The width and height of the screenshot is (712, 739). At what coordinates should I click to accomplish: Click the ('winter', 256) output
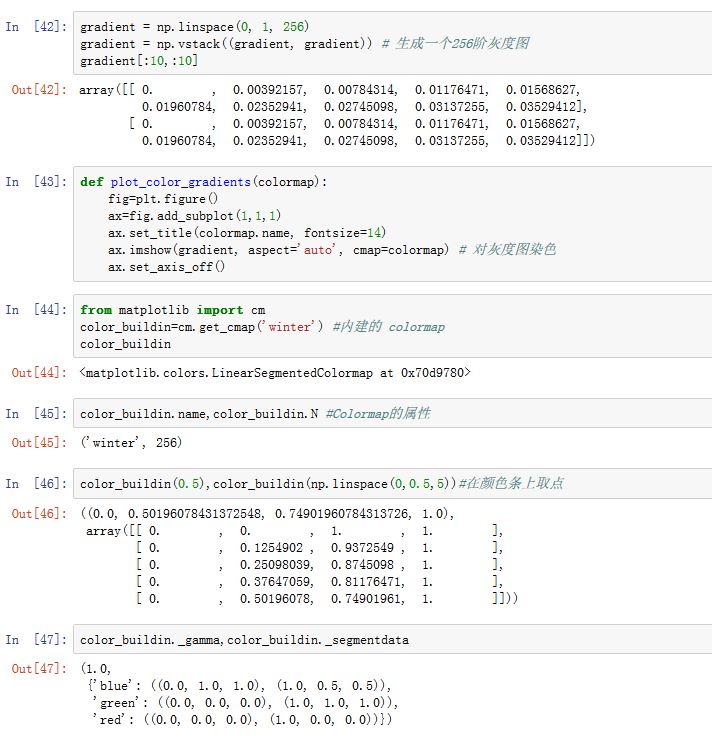pyautogui.click(x=131, y=443)
